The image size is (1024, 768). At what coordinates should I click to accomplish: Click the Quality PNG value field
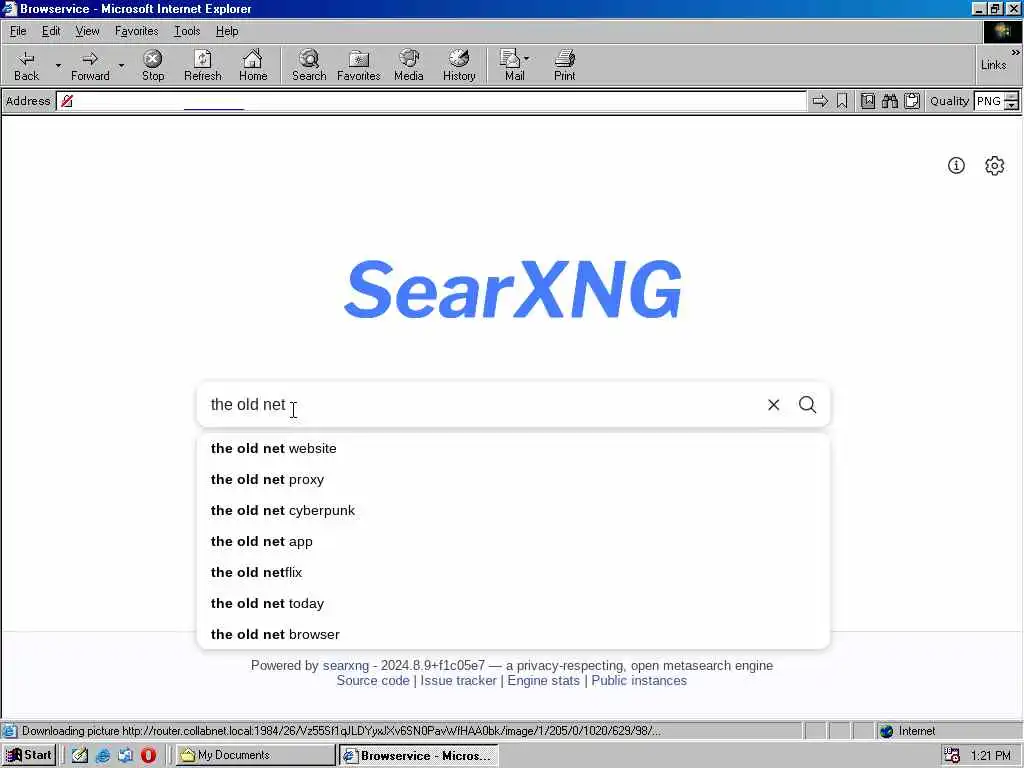(989, 101)
